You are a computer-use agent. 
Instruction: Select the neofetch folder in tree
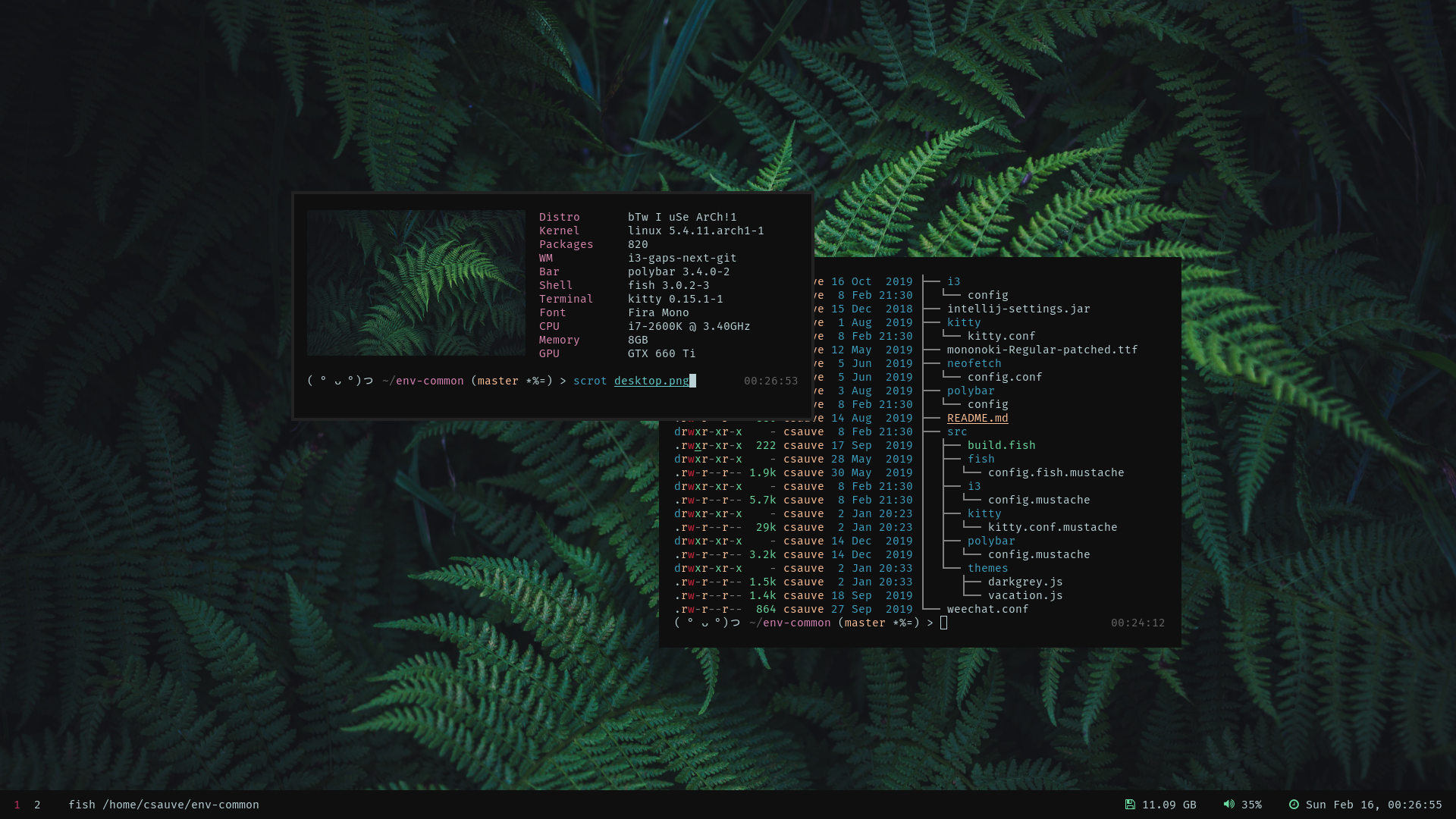[974, 363]
